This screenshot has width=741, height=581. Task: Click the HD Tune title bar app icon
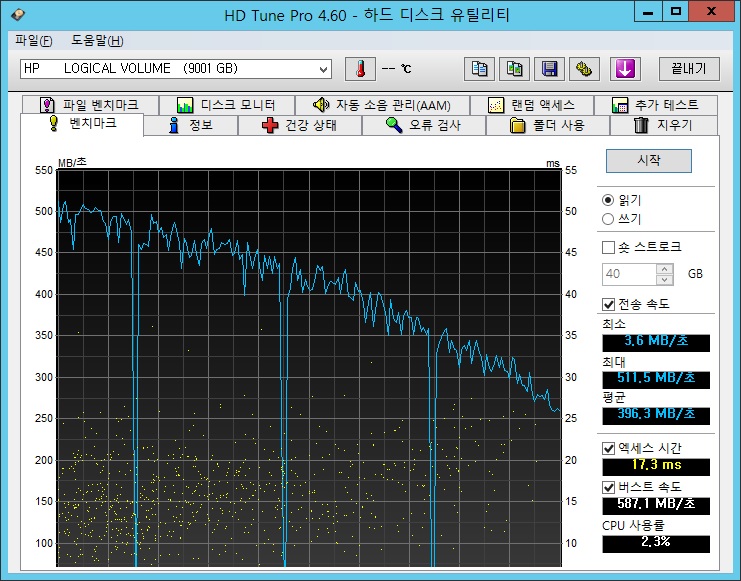(x=17, y=15)
